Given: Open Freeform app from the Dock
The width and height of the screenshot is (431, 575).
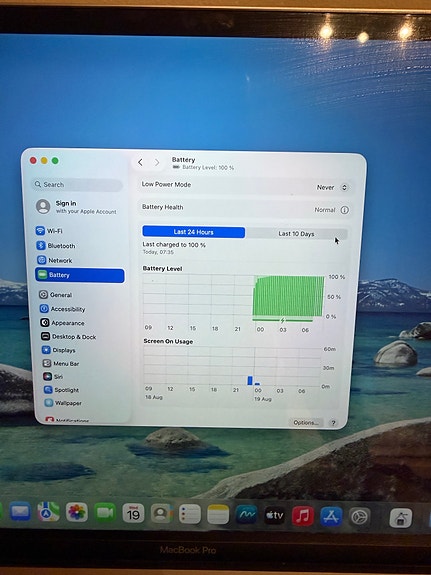Looking at the screenshot, I should coord(246,515).
